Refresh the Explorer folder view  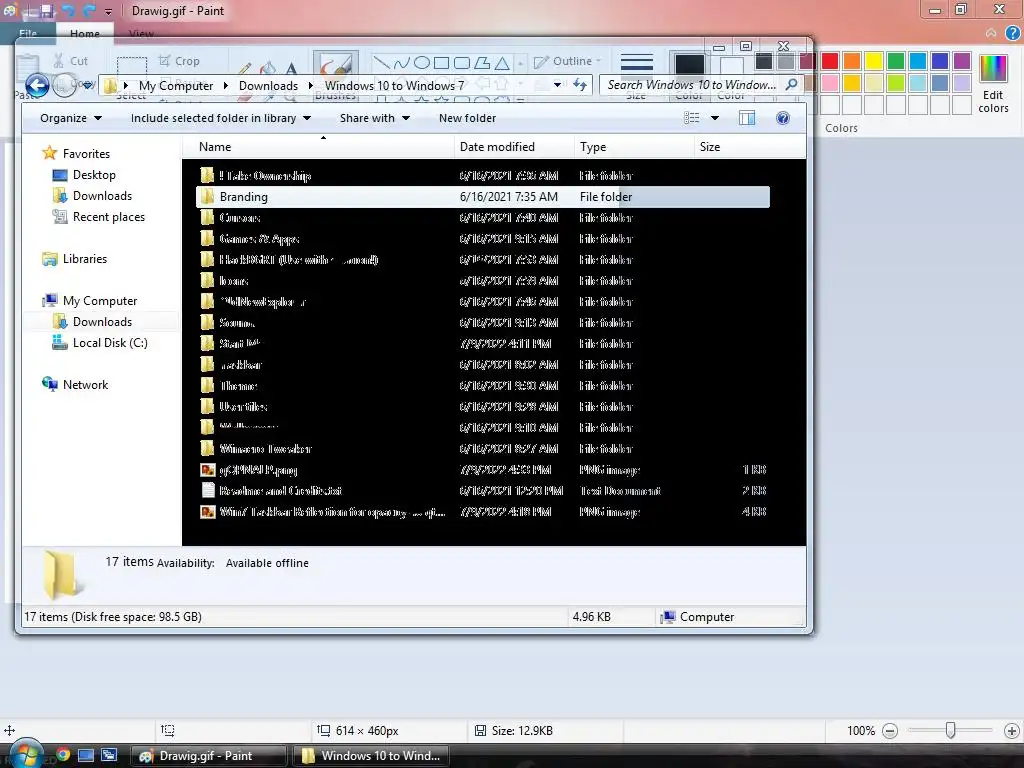point(580,85)
